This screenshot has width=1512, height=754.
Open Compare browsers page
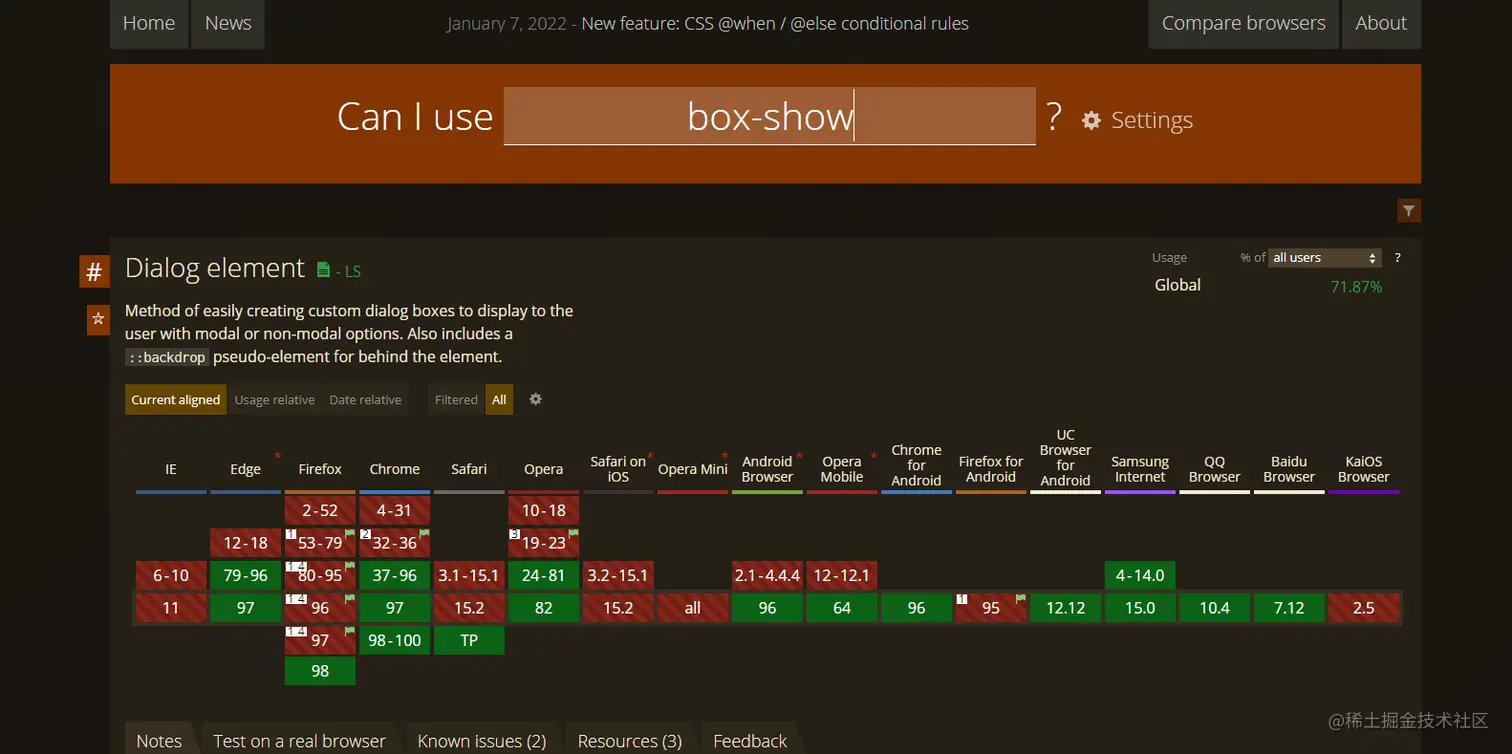click(x=1244, y=23)
